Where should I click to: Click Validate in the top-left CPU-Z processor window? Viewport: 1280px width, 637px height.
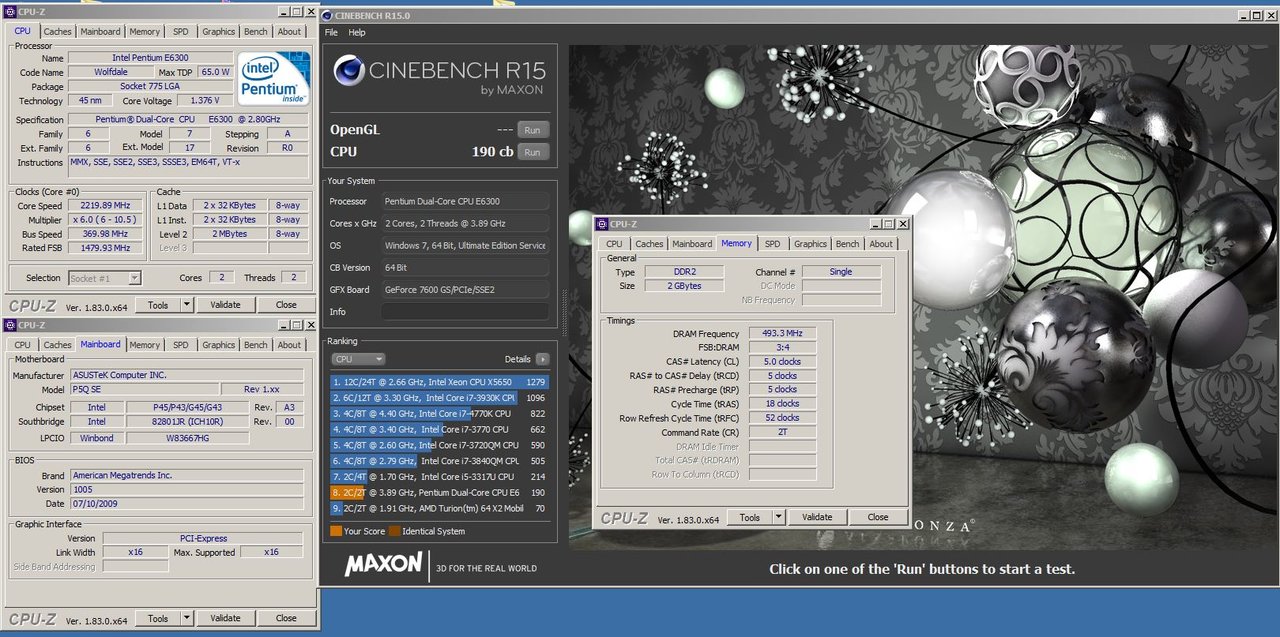point(225,305)
